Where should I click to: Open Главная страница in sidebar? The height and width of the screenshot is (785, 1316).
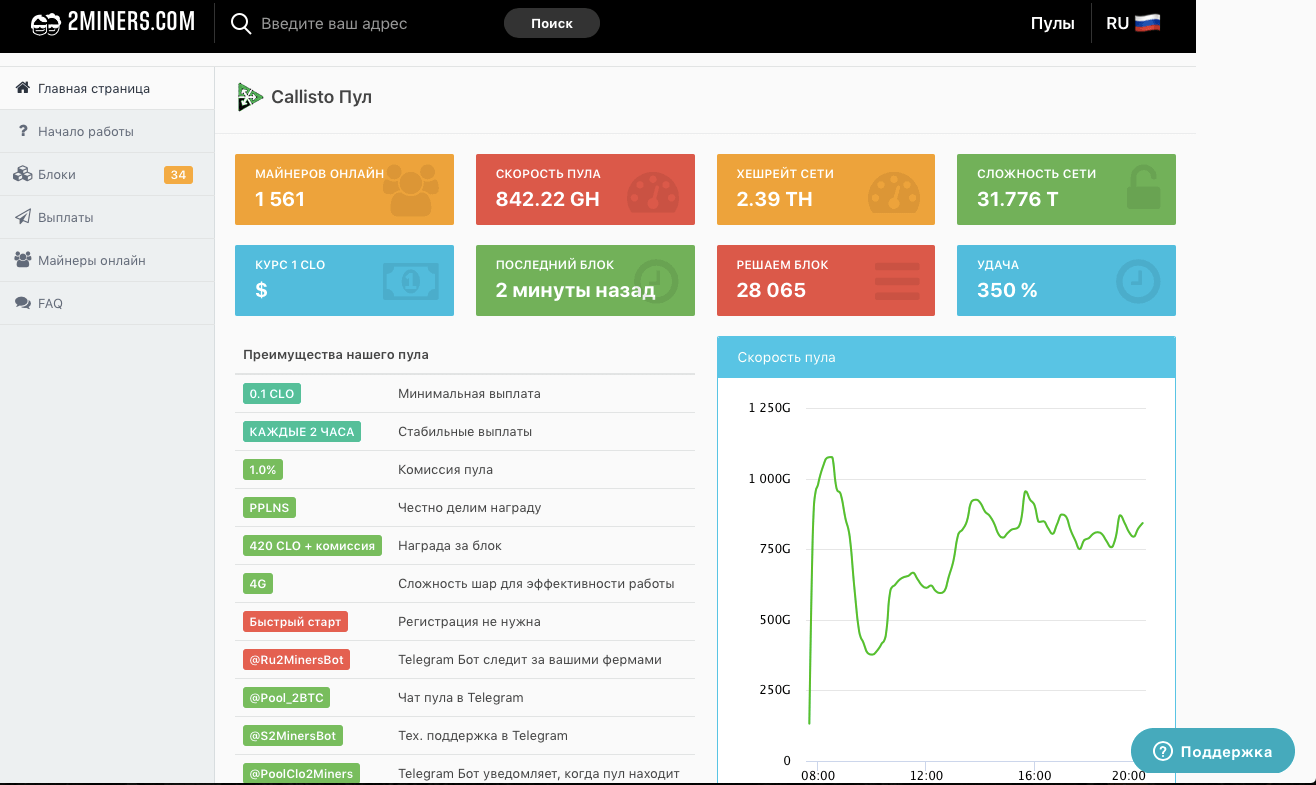point(107,88)
